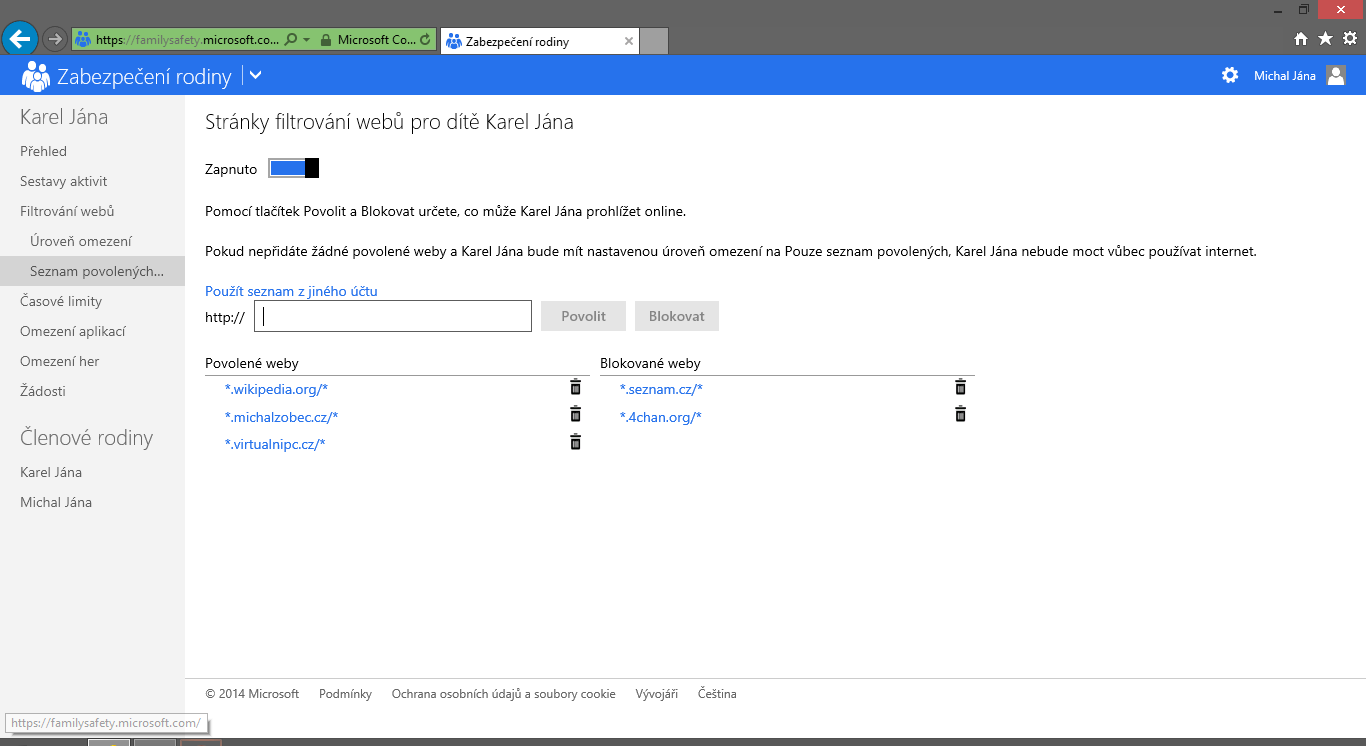Change language via the Čeština footer link
Screen dimensions: 1366x746
pos(717,694)
